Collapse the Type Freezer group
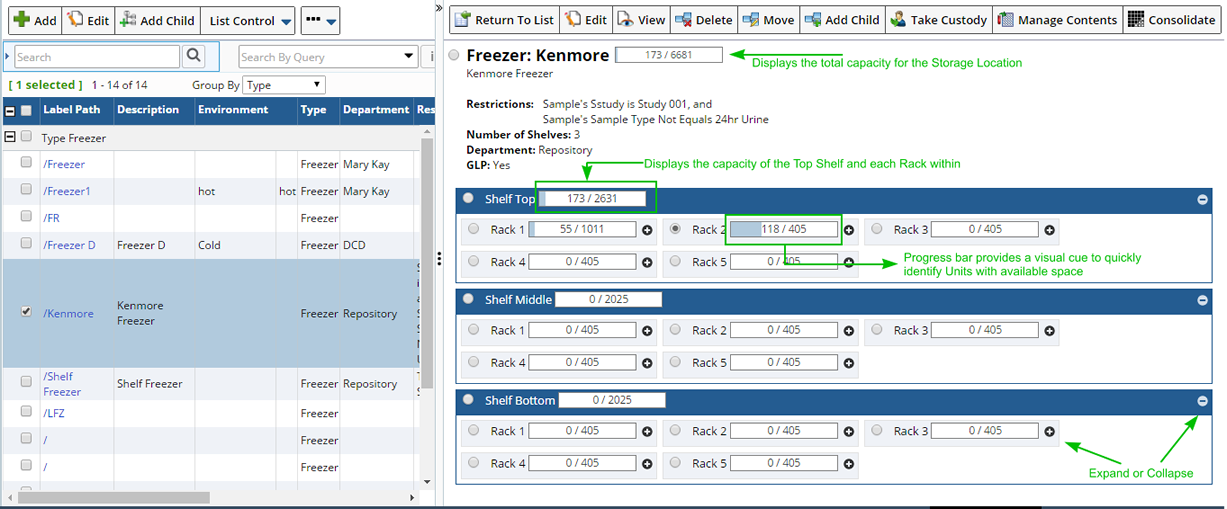 tap(10, 137)
